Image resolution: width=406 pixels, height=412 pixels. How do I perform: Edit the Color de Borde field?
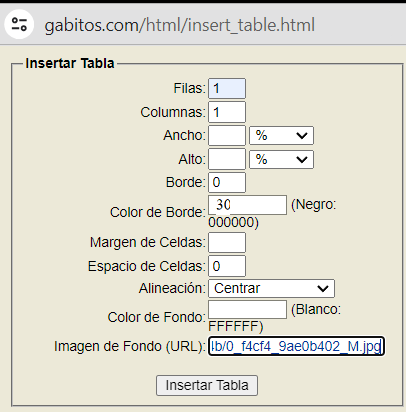(x=247, y=205)
